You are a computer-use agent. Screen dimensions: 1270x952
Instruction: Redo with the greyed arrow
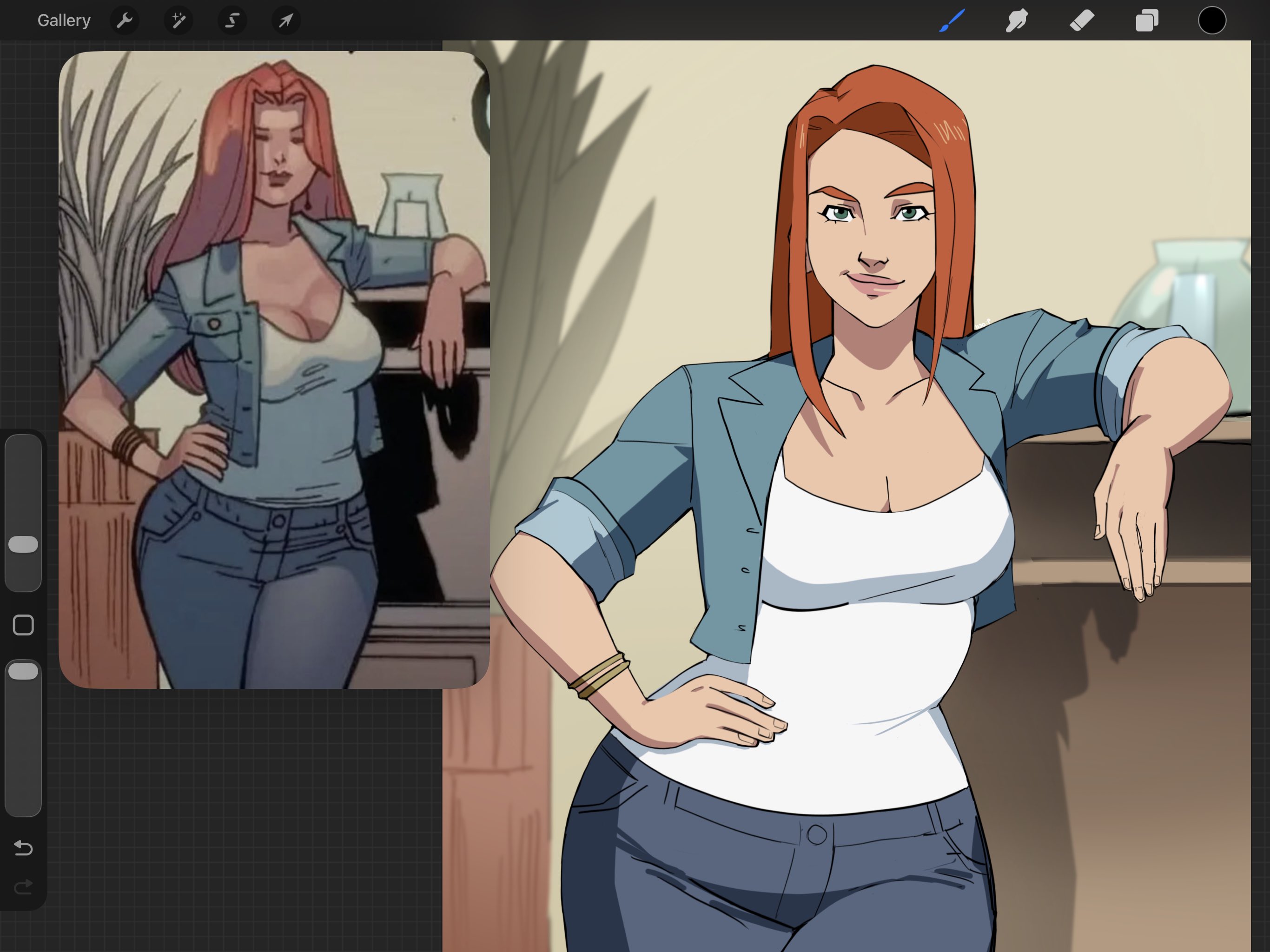click(23, 887)
